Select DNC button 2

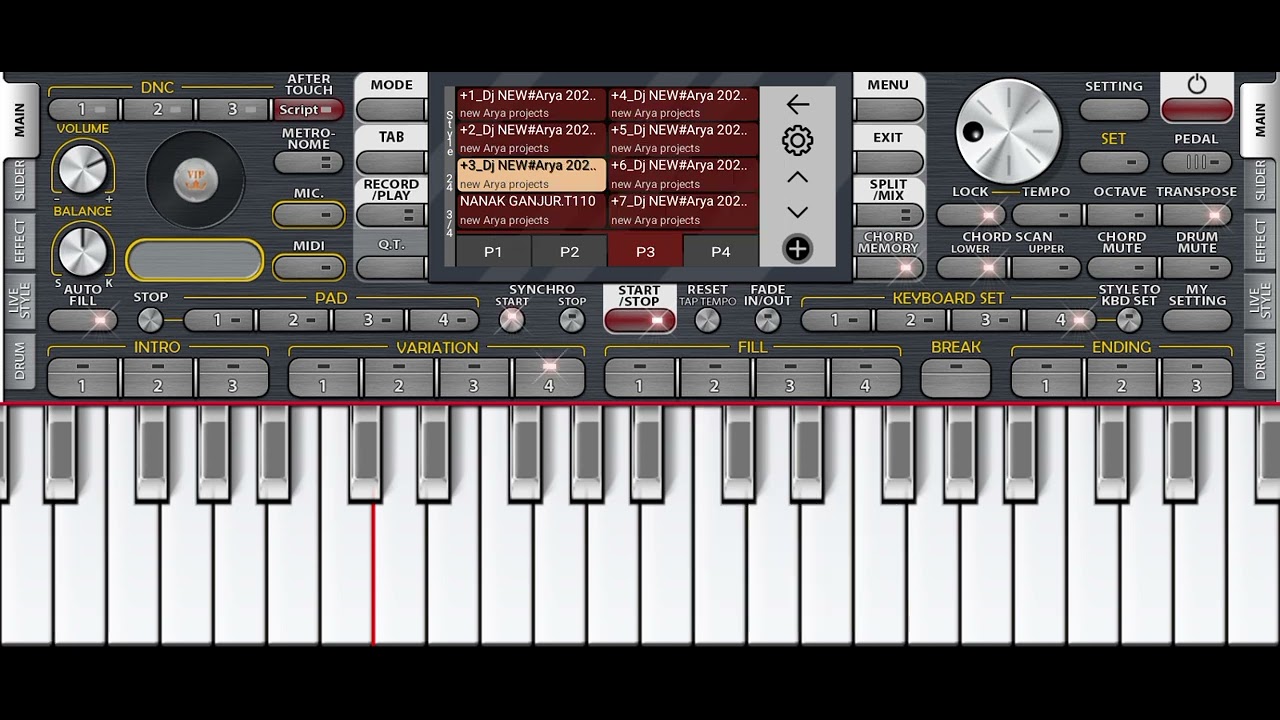[x=159, y=110]
